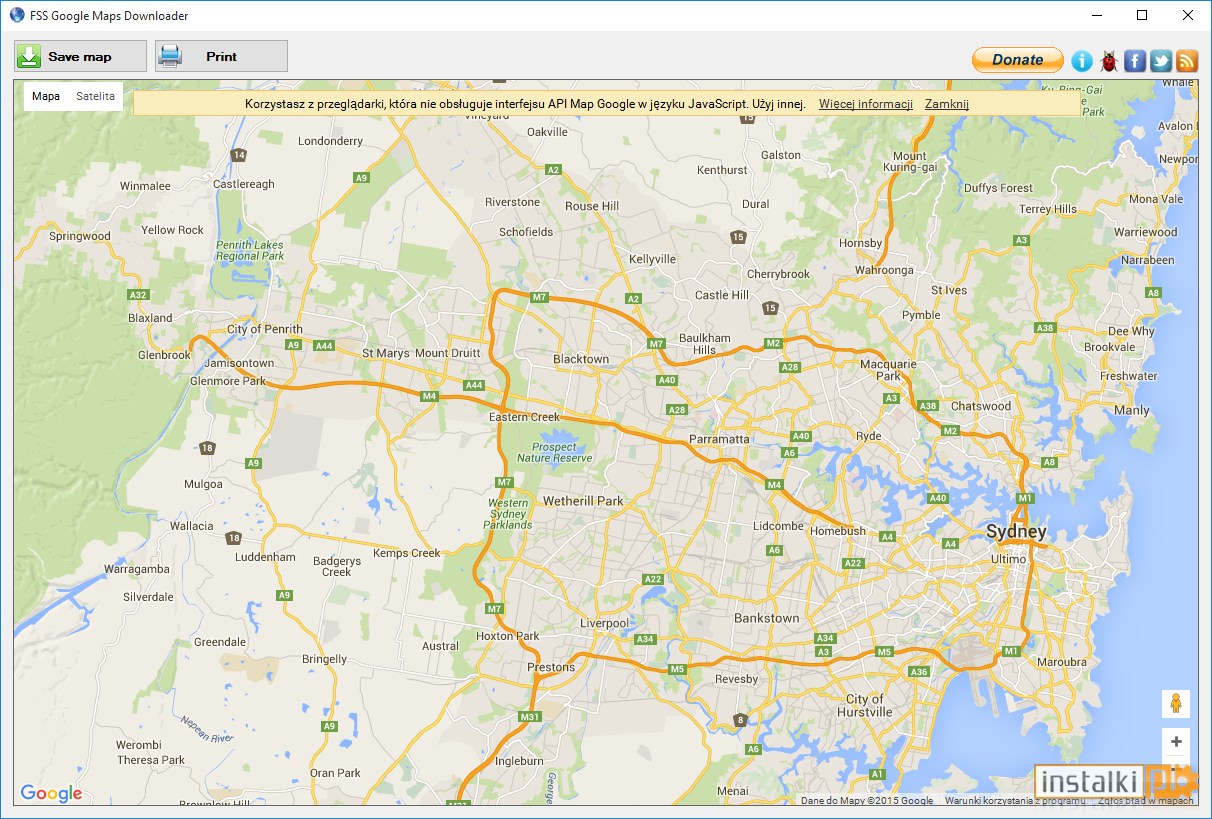Click the Eastern Creek label
The image size is (1212, 819).
(x=525, y=417)
